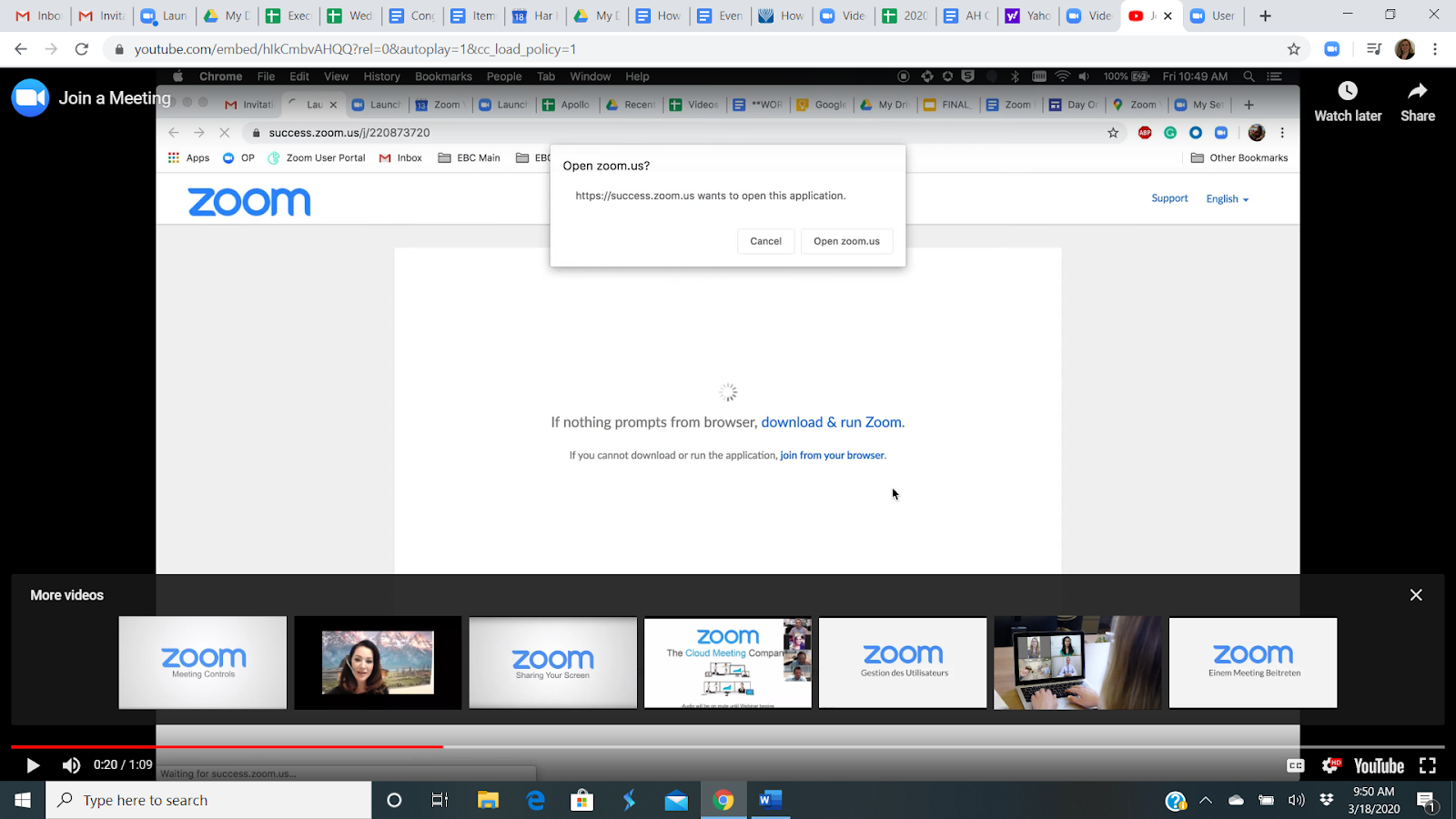Click the Watch later clock icon

tap(1348, 91)
